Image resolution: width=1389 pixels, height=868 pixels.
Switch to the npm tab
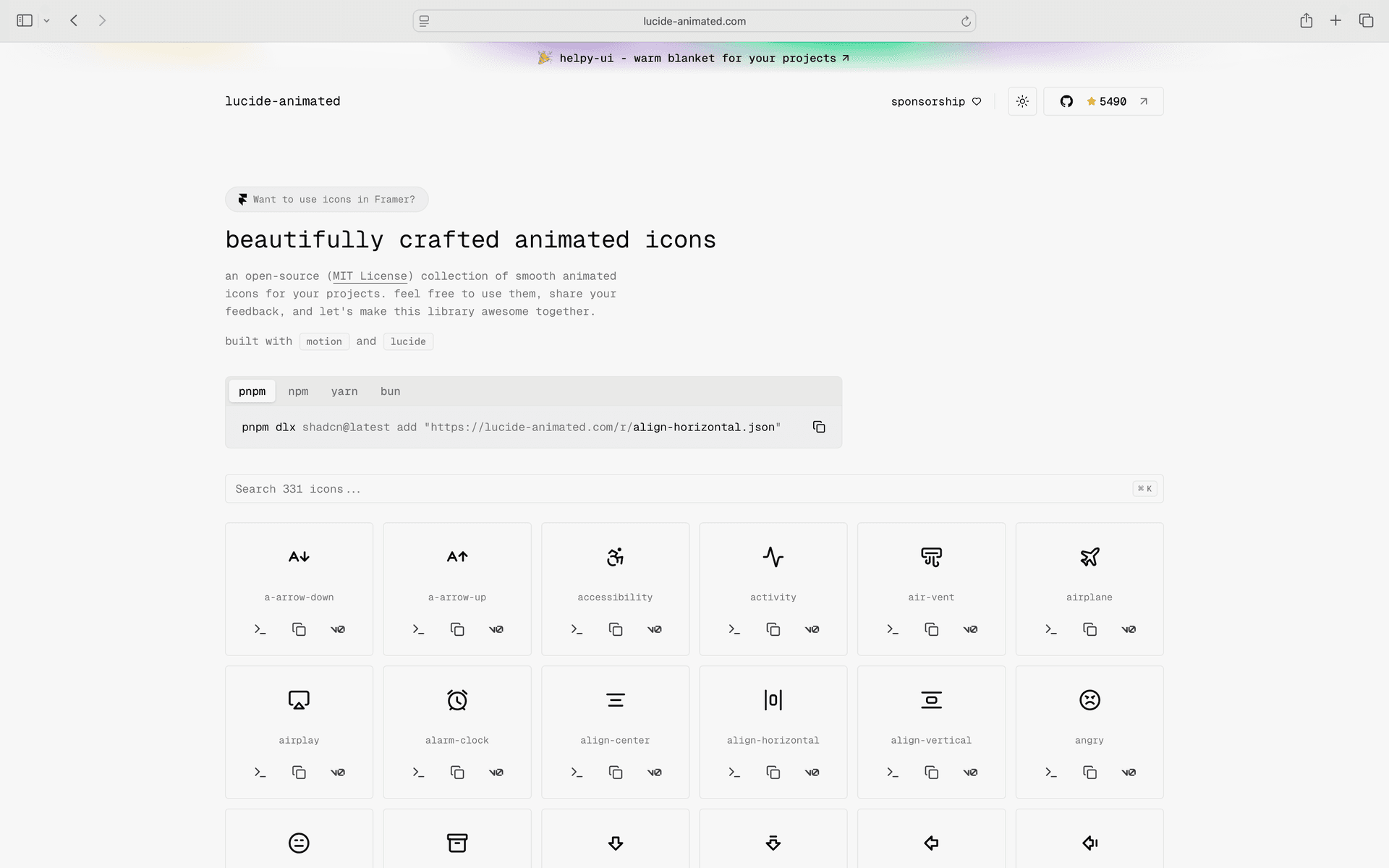298,391
